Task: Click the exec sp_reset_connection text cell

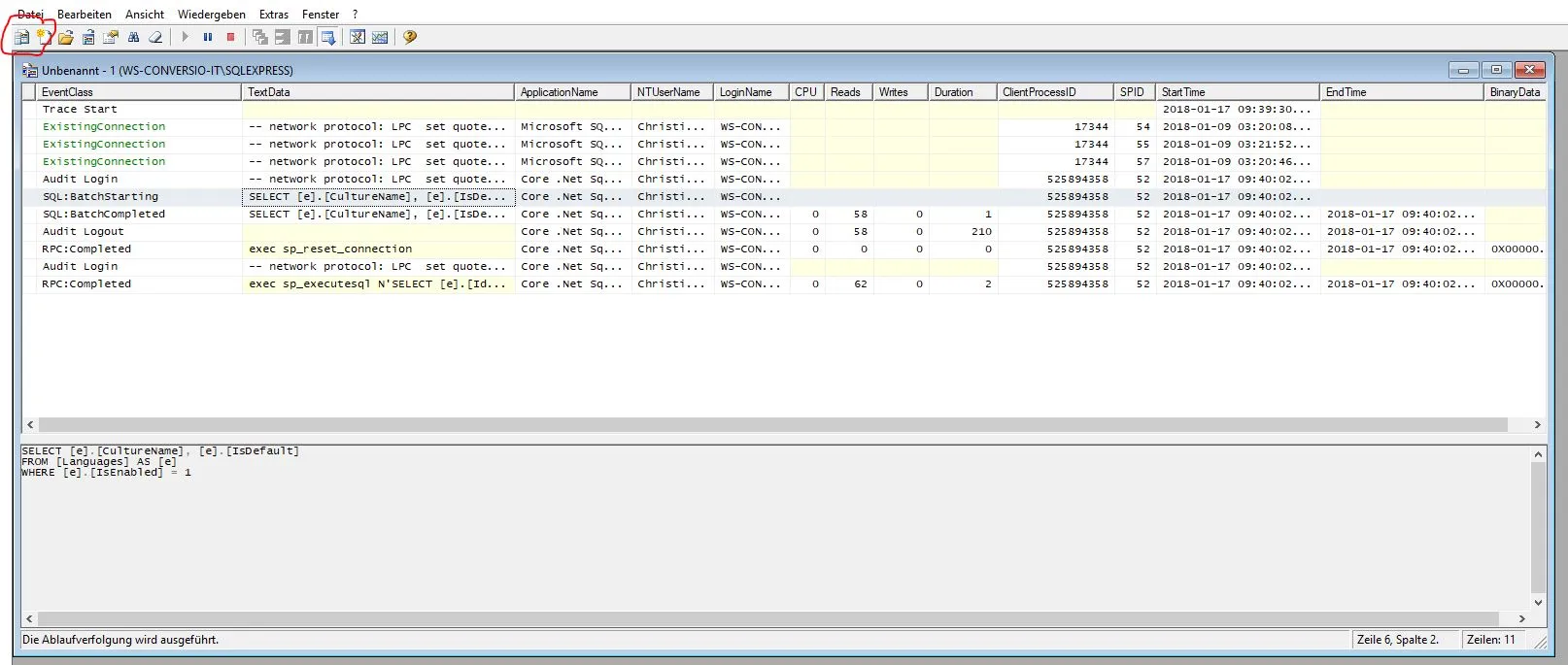Action: click(378, 249)
